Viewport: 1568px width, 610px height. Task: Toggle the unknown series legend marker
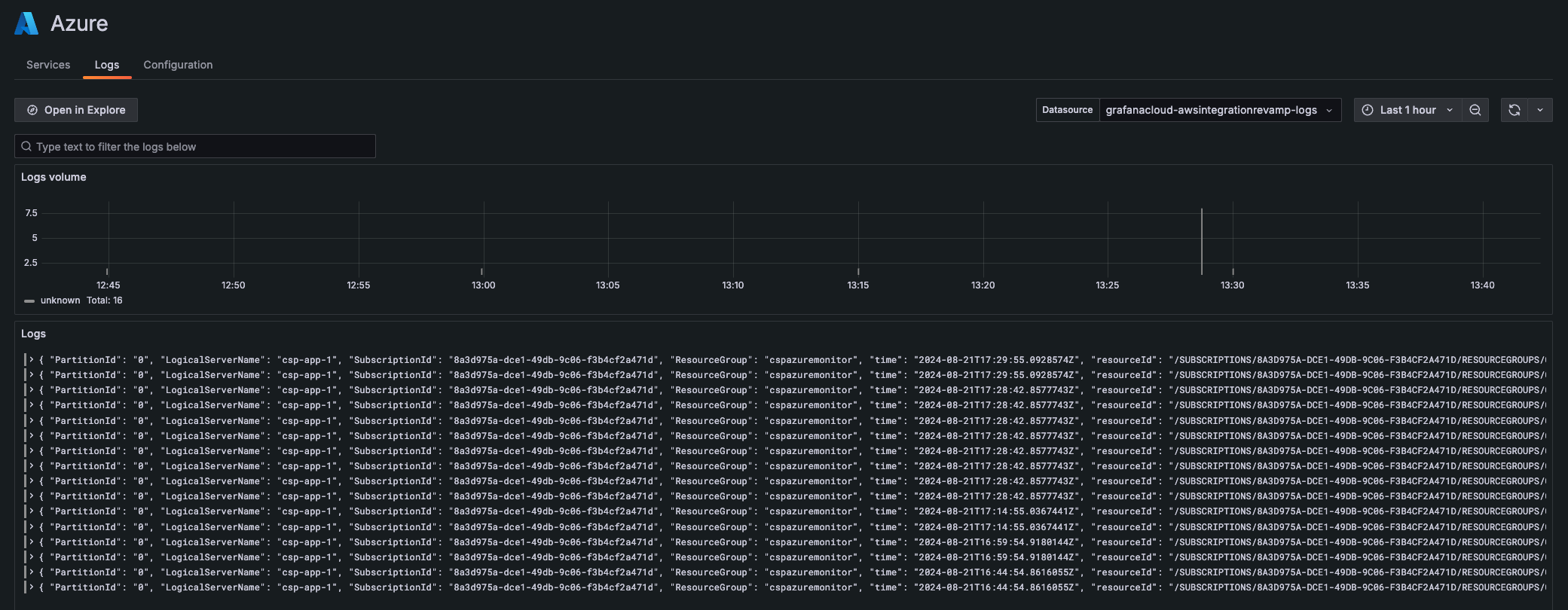(x=29, y=300)
